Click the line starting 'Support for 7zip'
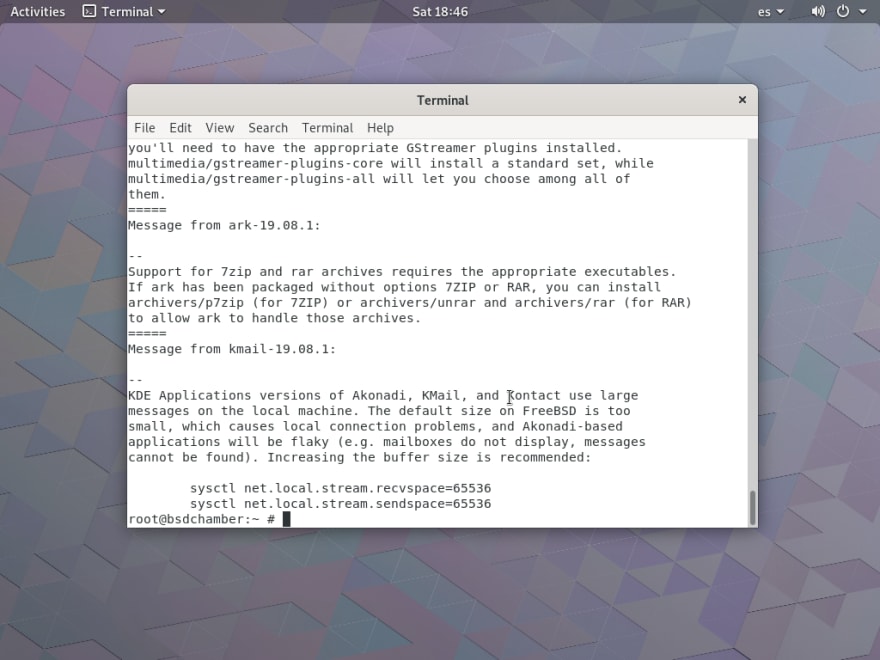 coord(402,272)
